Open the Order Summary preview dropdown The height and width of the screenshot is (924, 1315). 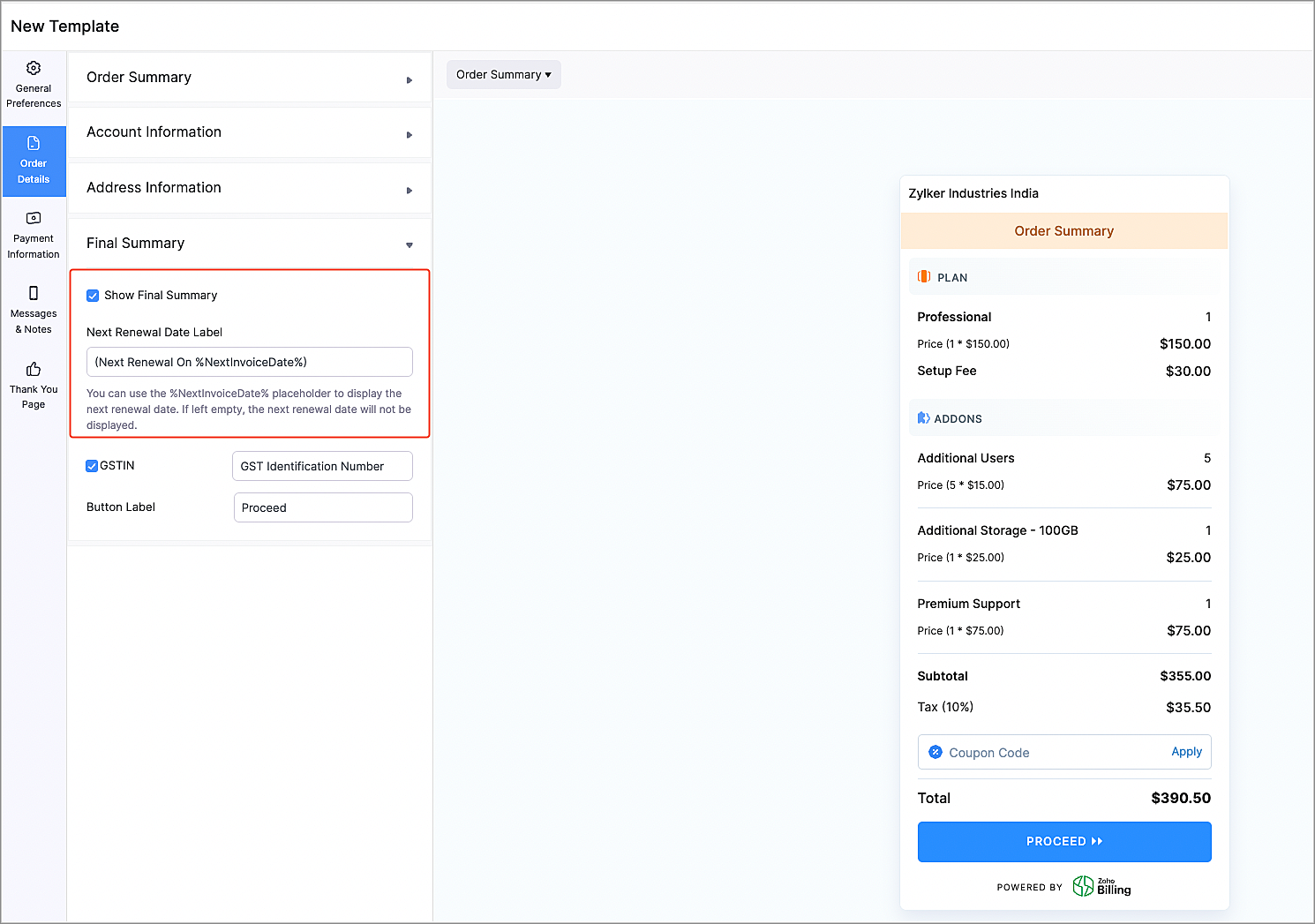click(x=503, y=75)
